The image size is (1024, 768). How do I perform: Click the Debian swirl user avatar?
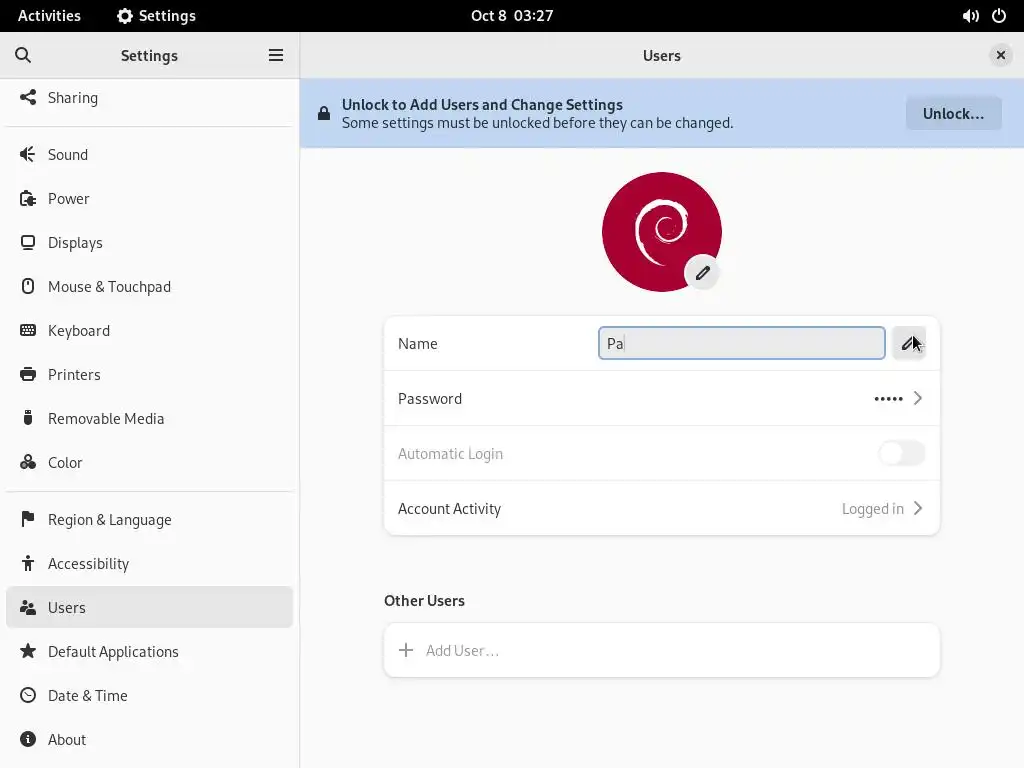[x=662, y=232]
